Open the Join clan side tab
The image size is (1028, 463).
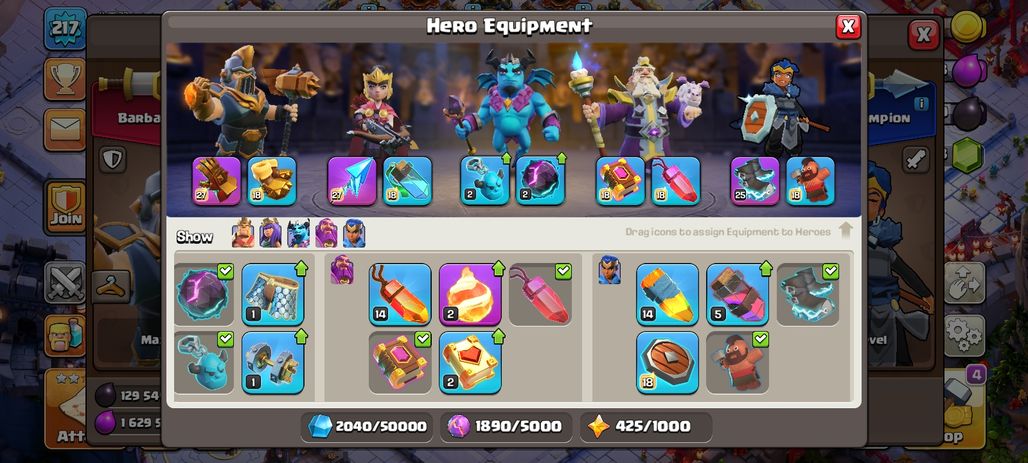coord(64,206)
